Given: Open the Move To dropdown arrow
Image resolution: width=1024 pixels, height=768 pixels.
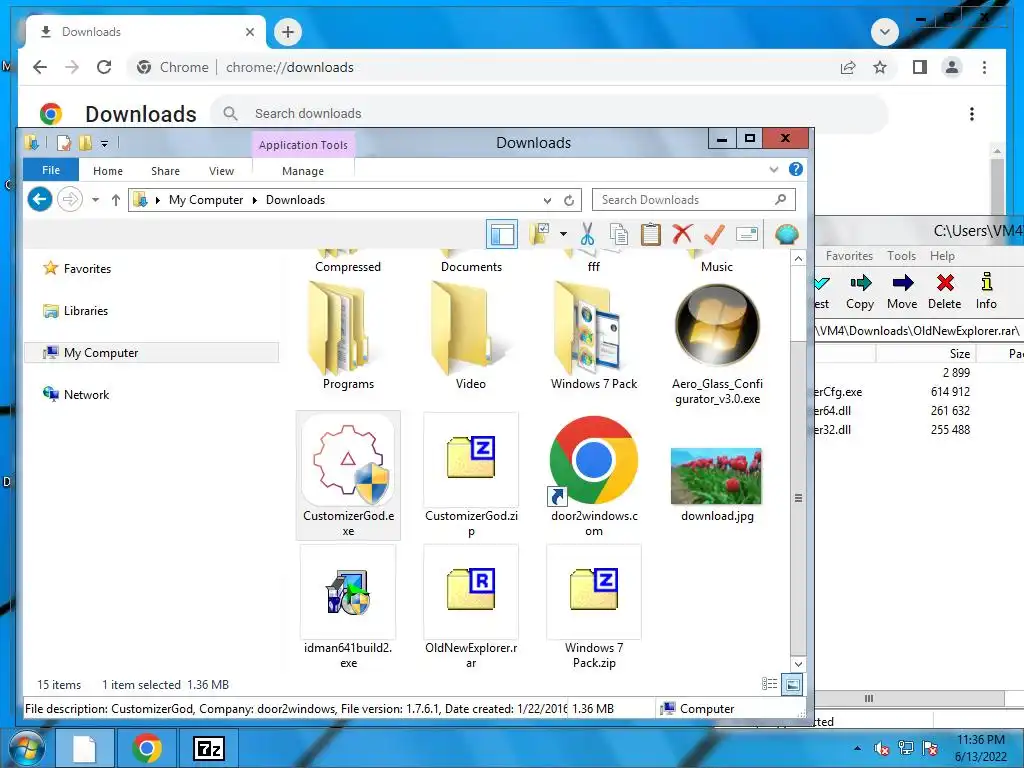Looking at the screenshot, I should (563, 234).
